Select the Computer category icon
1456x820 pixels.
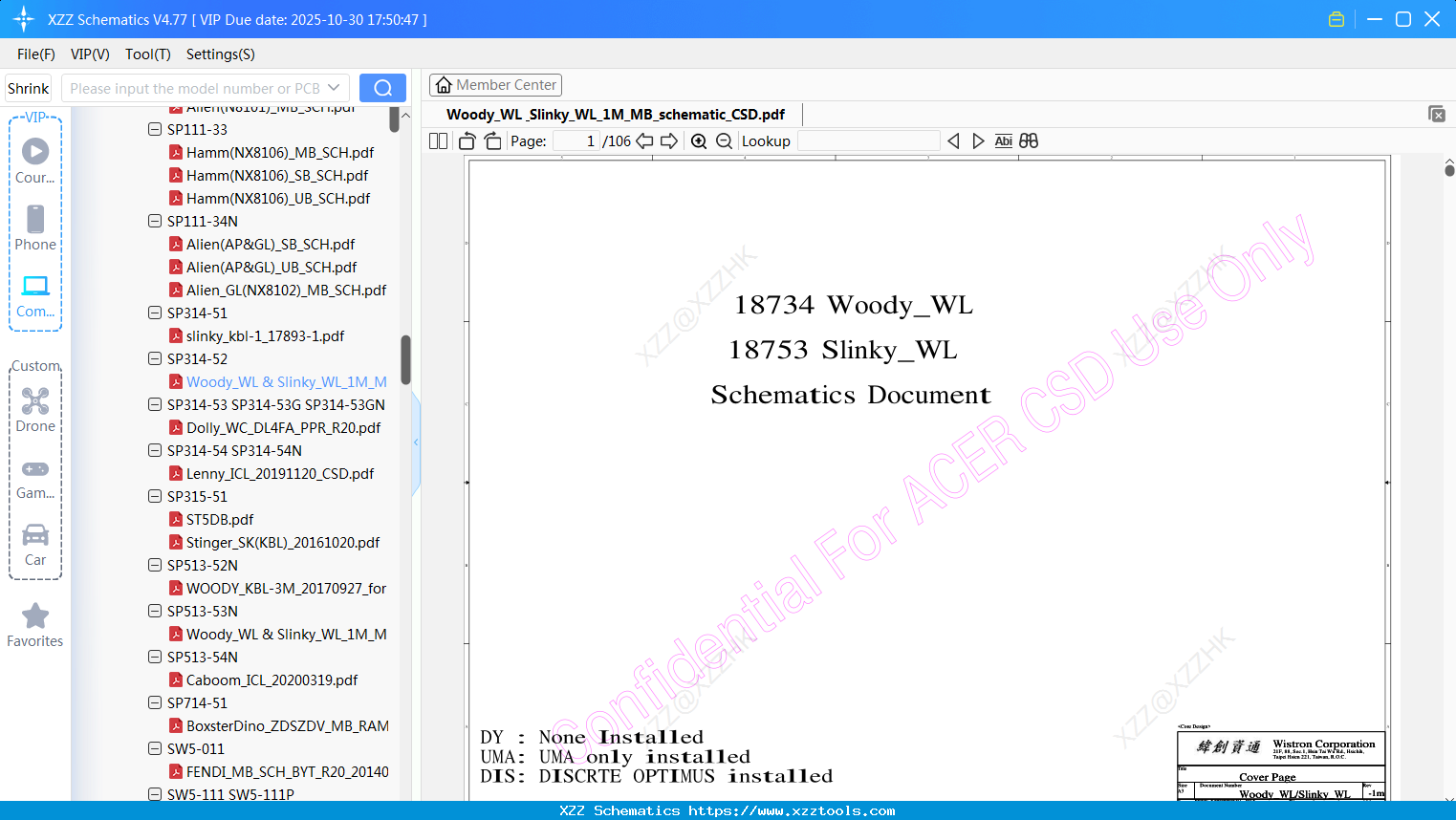click(35, 286)
